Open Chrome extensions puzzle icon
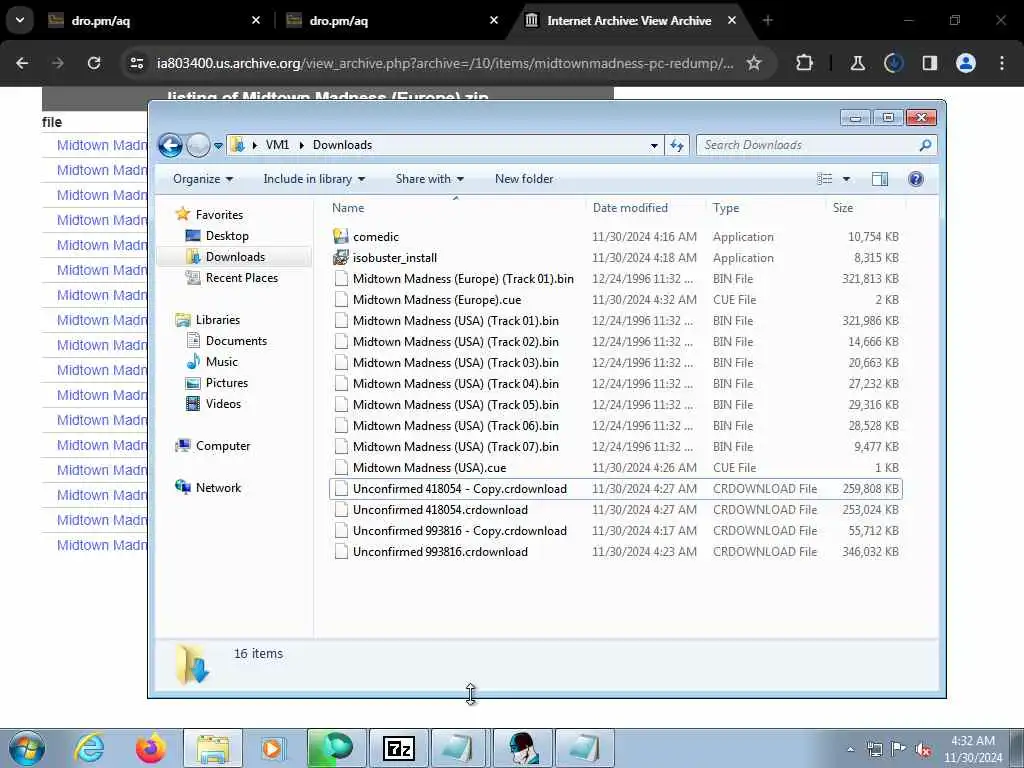Image resolution: width=1024 pixels, height=768 pixels. [x=805, y=63]
